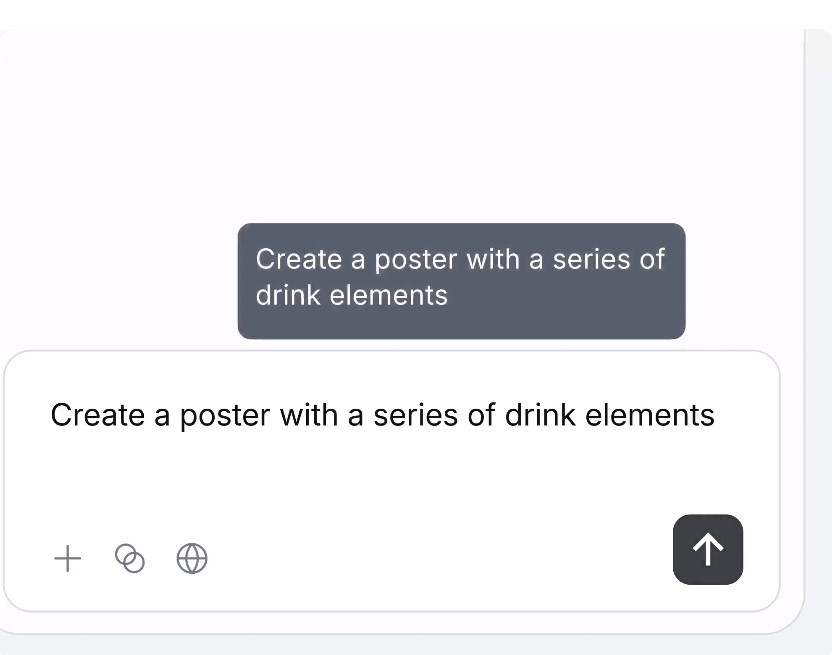The height and width of the screenshot is (655, 832).
Task: Click the plus icon to add attachment
Action: [67, 558]
